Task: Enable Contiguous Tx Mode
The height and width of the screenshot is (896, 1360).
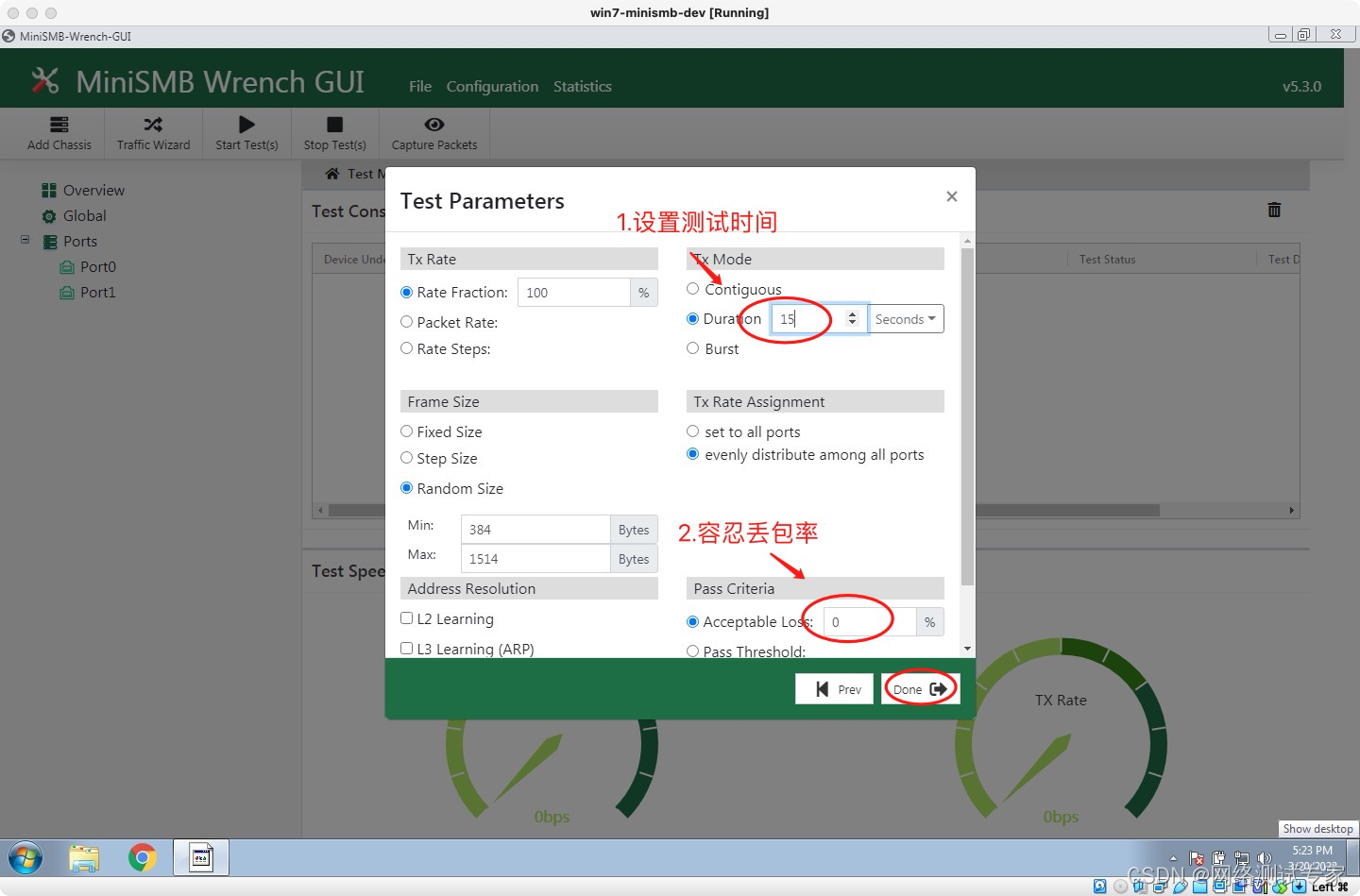Action: [692, 289]
